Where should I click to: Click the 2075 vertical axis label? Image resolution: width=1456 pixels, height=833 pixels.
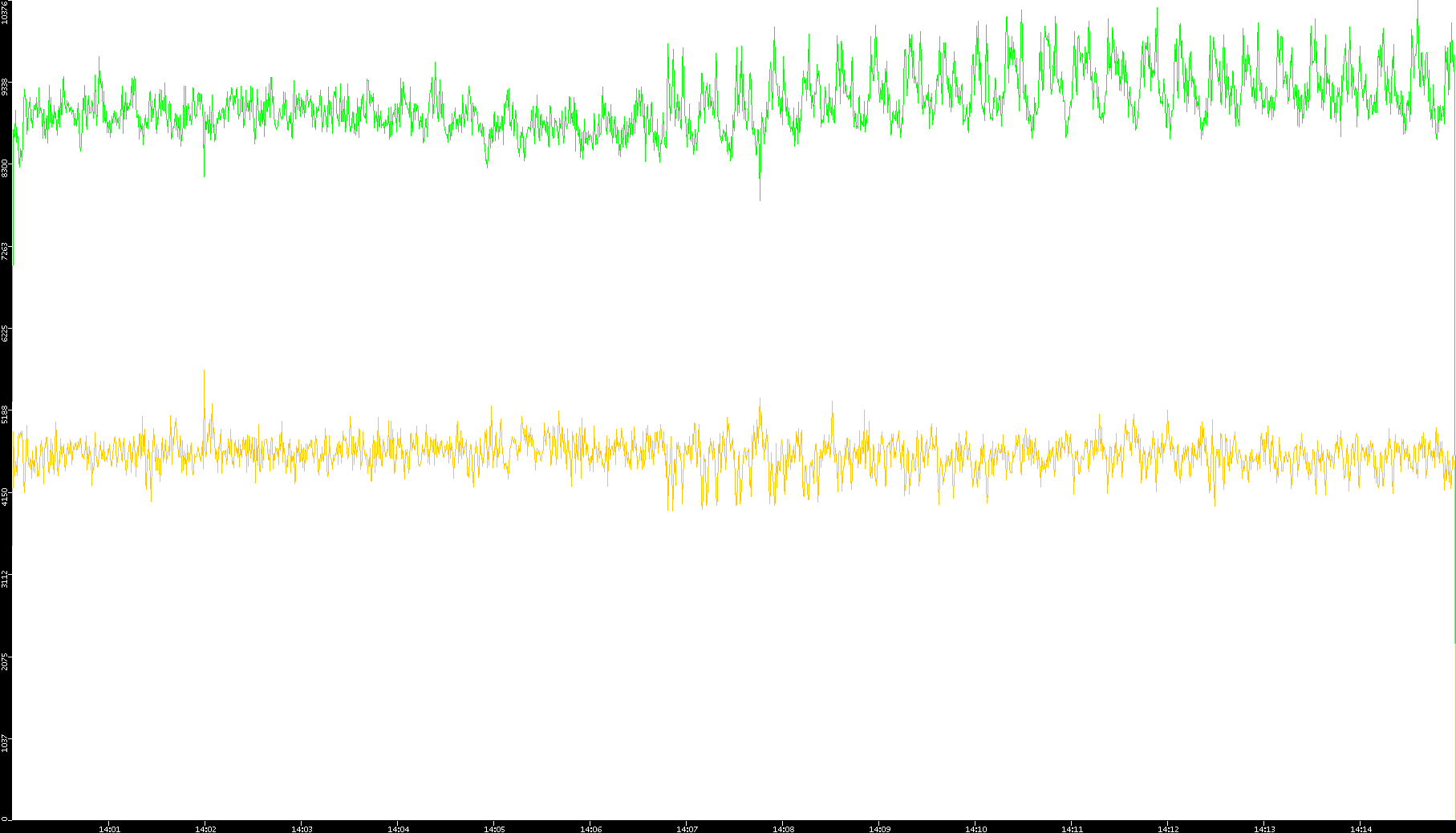6,661
